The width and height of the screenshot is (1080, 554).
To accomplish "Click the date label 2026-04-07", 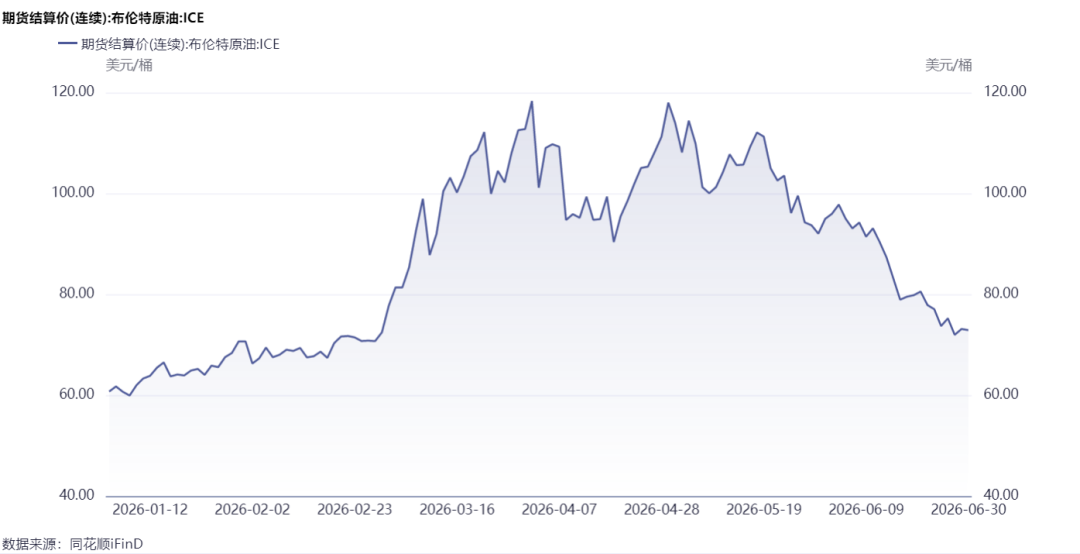I will pos(559,510).
